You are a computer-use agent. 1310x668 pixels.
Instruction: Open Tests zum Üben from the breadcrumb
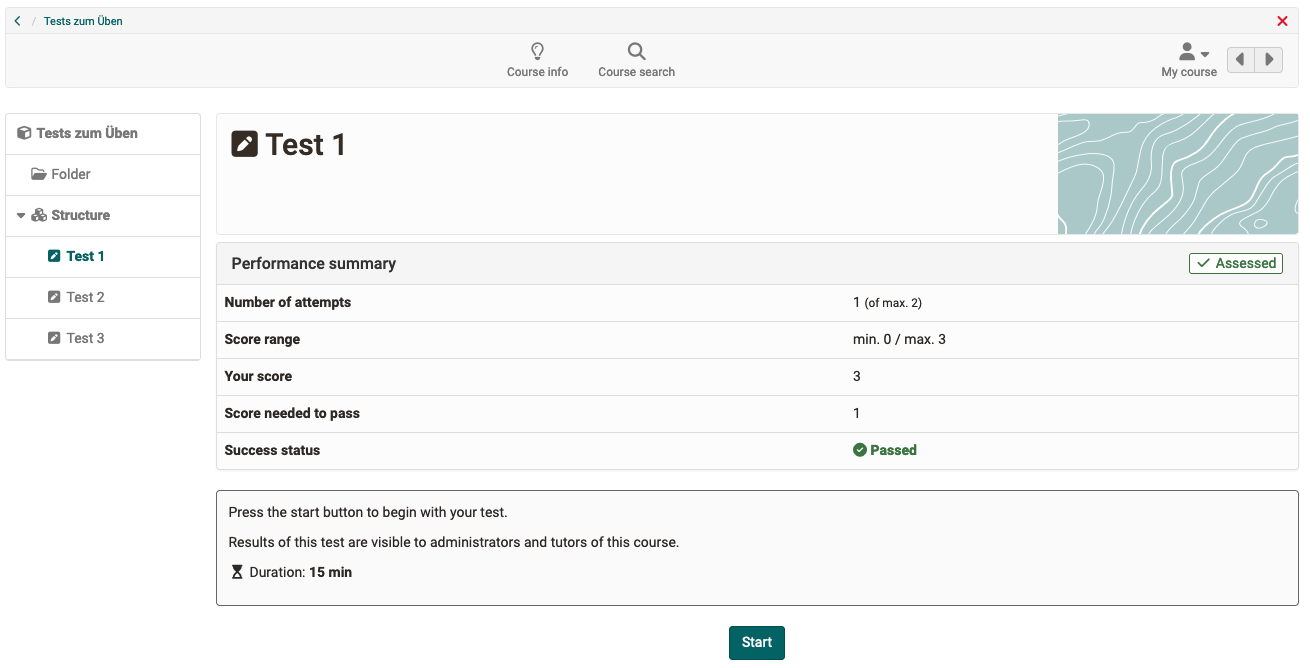point(83,20)
